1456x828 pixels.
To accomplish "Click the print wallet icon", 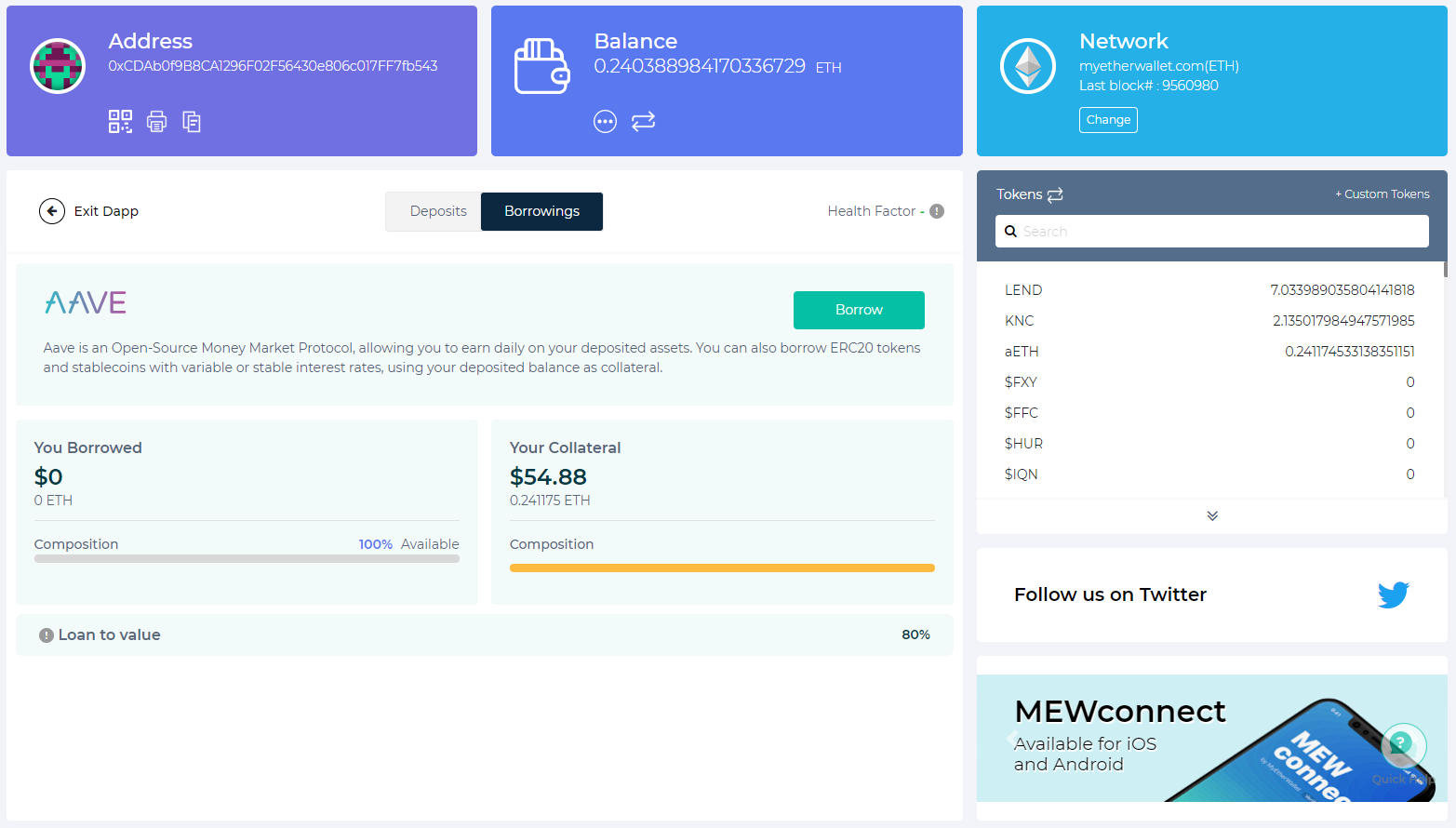I will [156, 121].
